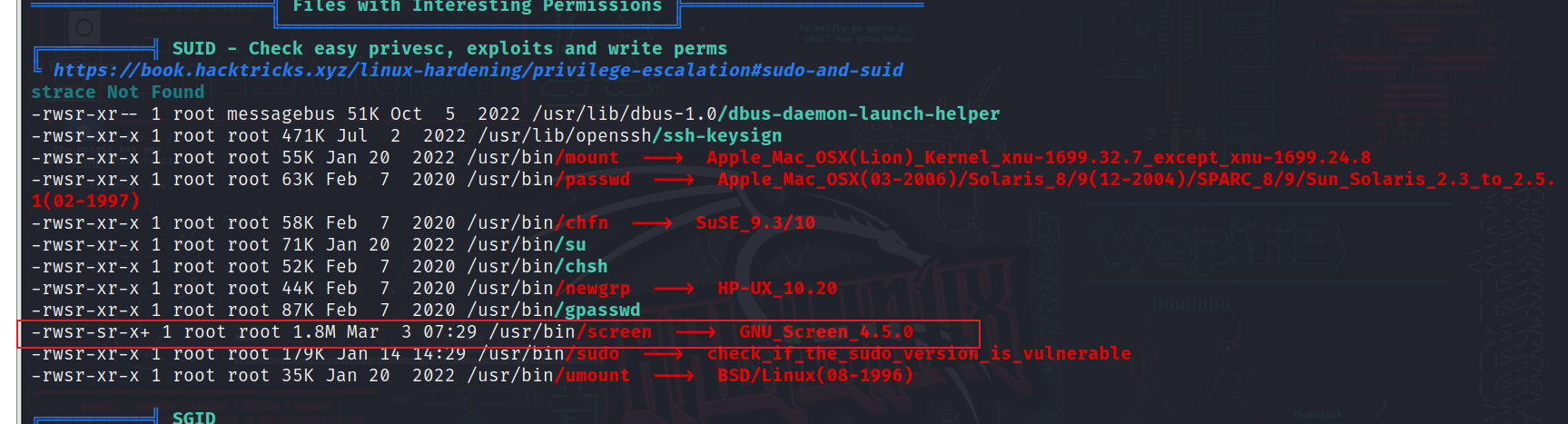This screenshot has width=1568, height=424.
Task: Click the gpasswd binary name
Action: (603, 310)
